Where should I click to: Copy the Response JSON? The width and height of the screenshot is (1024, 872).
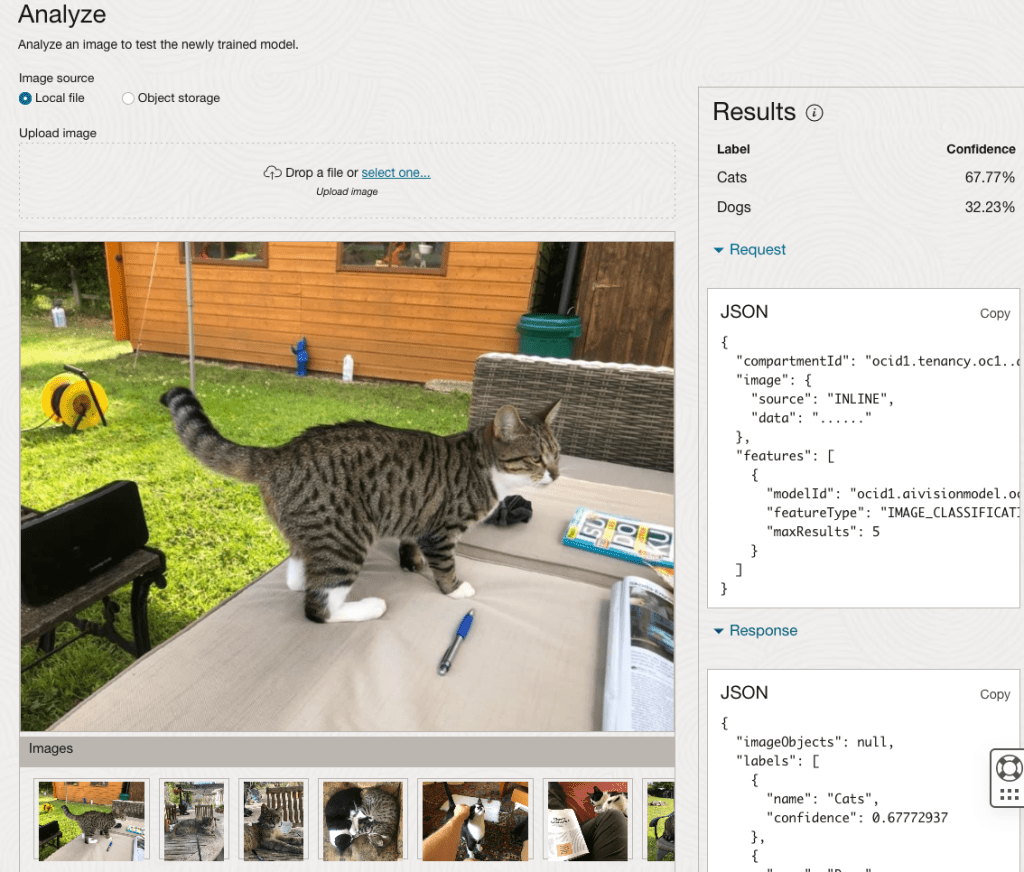[x=994, y=694]
